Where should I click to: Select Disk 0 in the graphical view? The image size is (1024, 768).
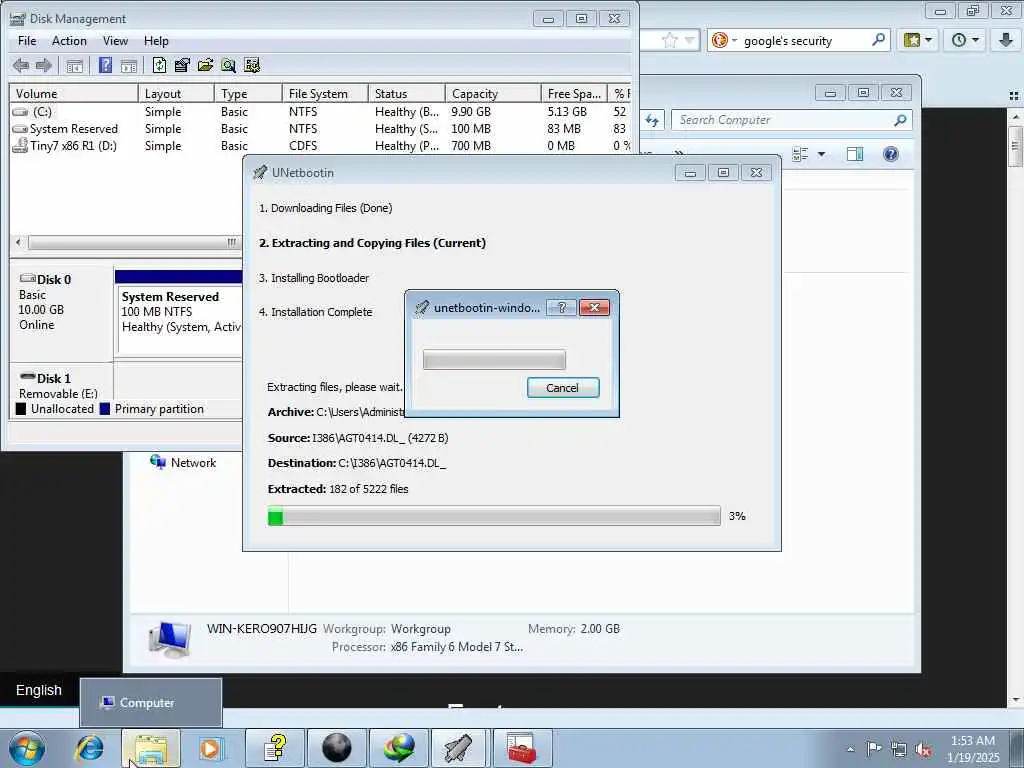(x=61, y=310)
